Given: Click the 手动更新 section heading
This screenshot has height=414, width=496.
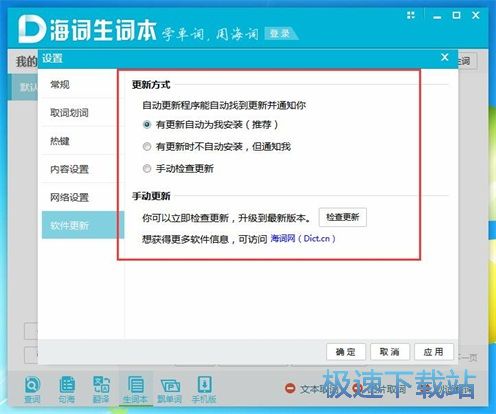Looking at the screenshot, I should tap(151, 196).
